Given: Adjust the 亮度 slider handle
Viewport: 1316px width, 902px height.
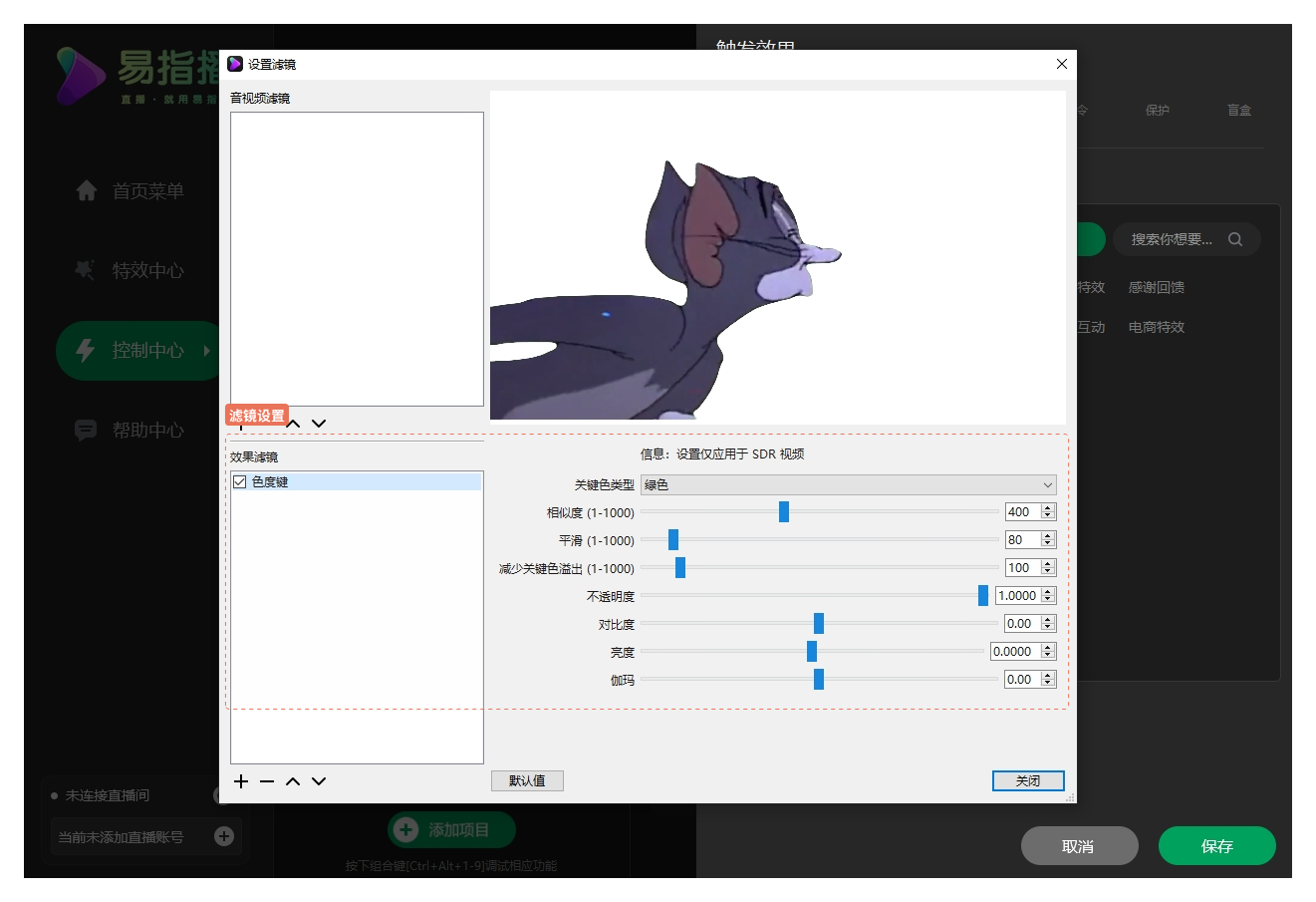Looking at the screenshot, I should 812,652.
